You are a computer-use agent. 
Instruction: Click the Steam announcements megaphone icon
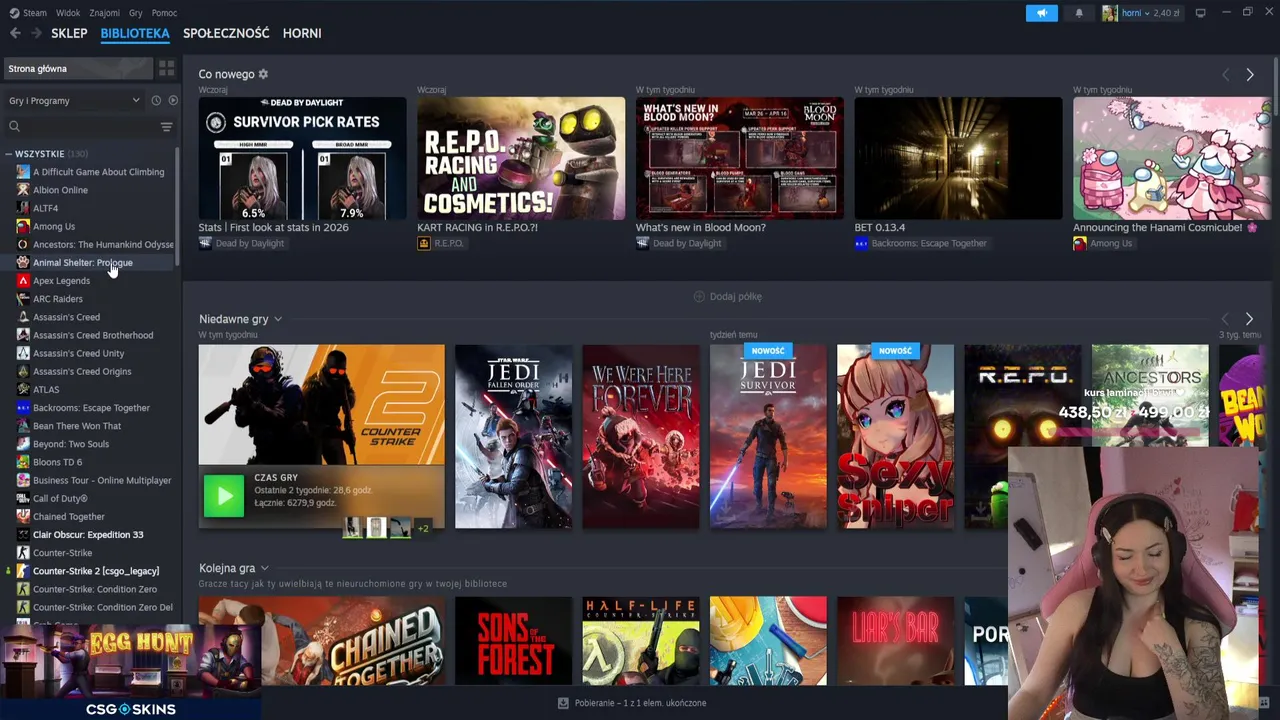pos(1041,13)
